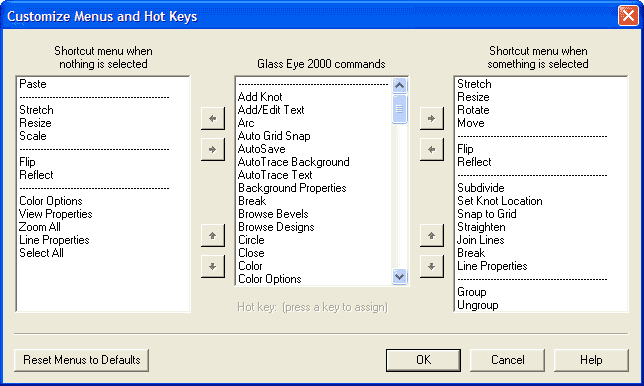Click Reset Menus to Defaults button

(x=82, y=360)
